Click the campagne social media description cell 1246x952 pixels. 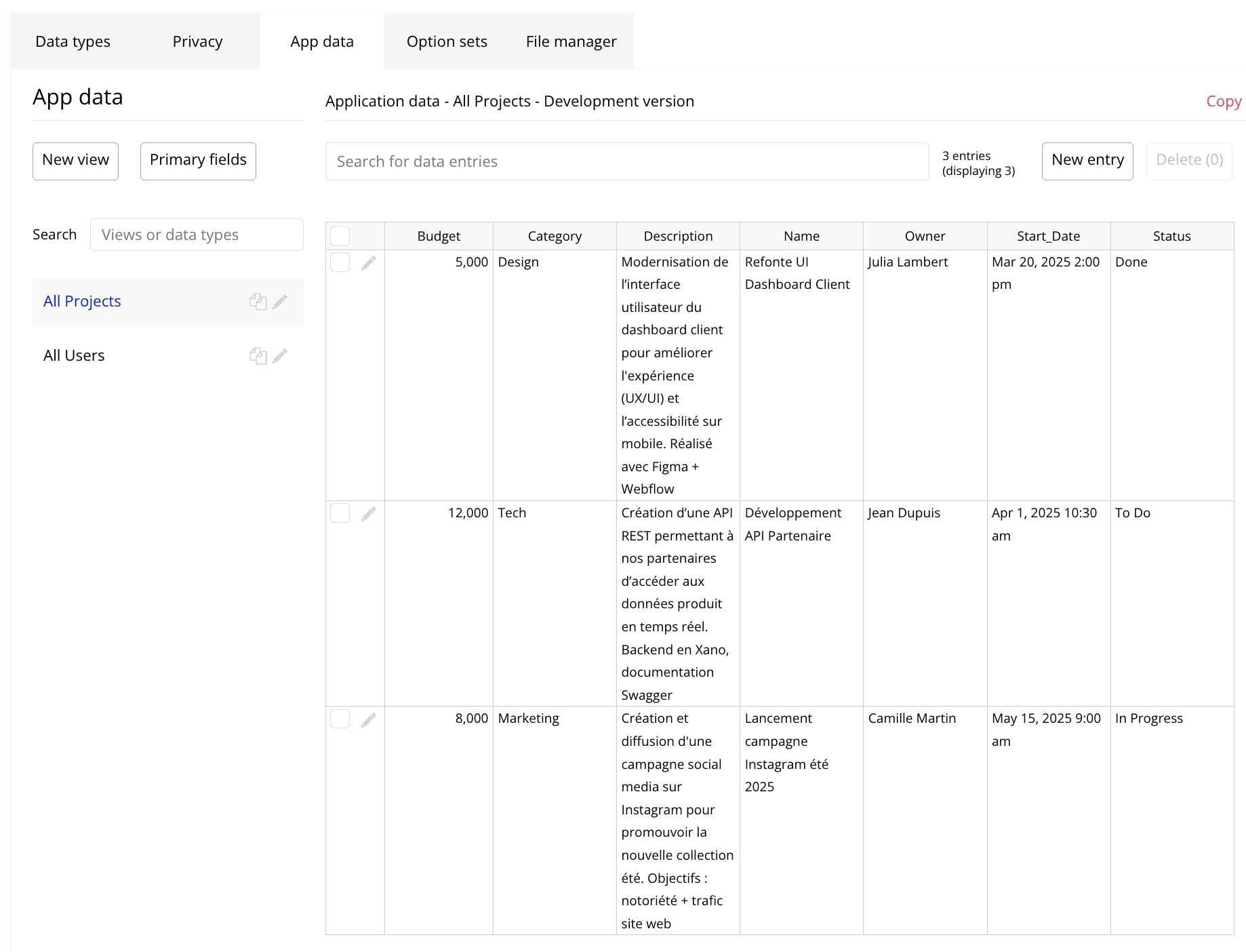pos(677,821)
